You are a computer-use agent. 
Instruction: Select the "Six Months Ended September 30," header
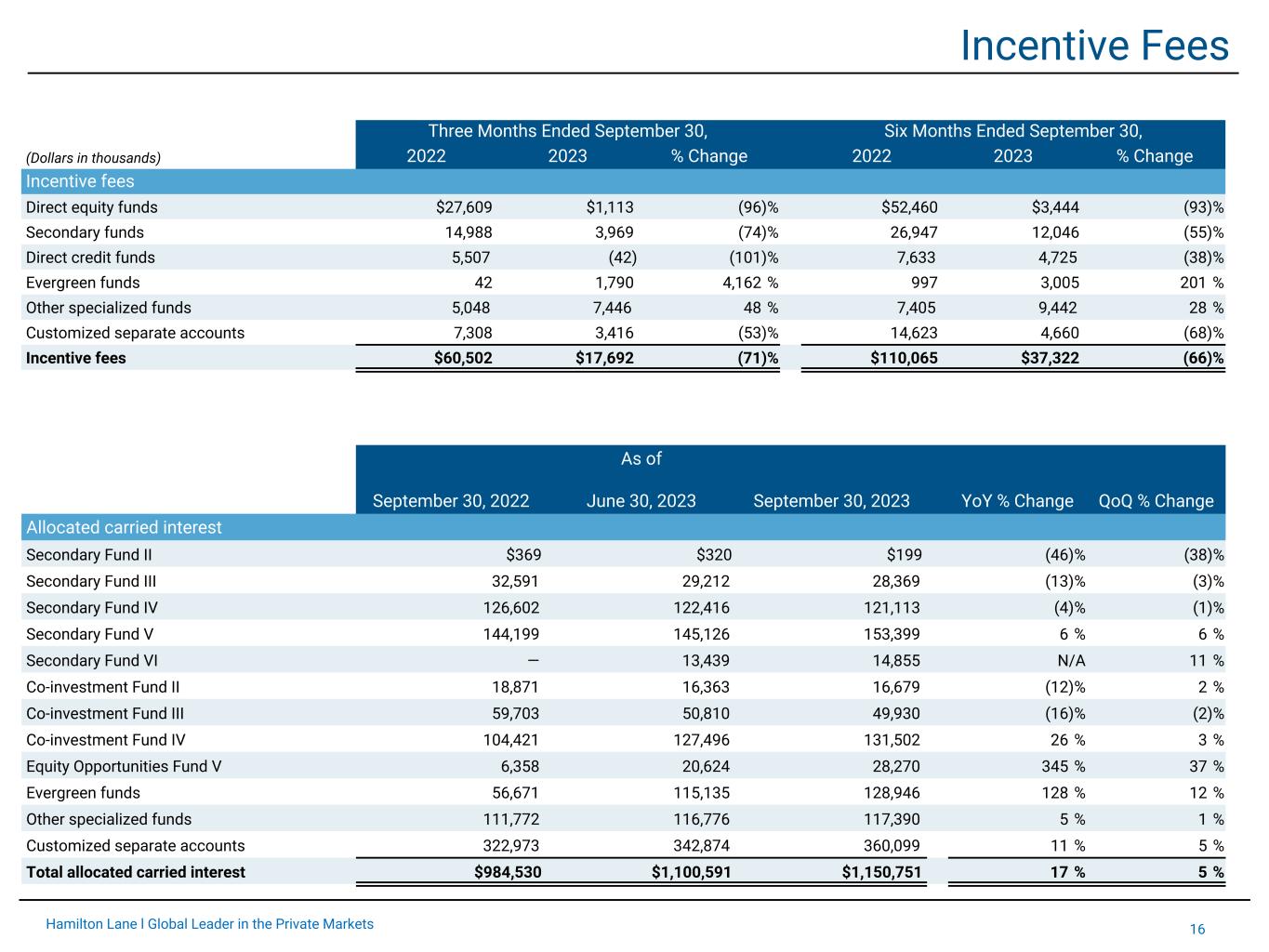pyautogui.click(x=1012, y=131)
